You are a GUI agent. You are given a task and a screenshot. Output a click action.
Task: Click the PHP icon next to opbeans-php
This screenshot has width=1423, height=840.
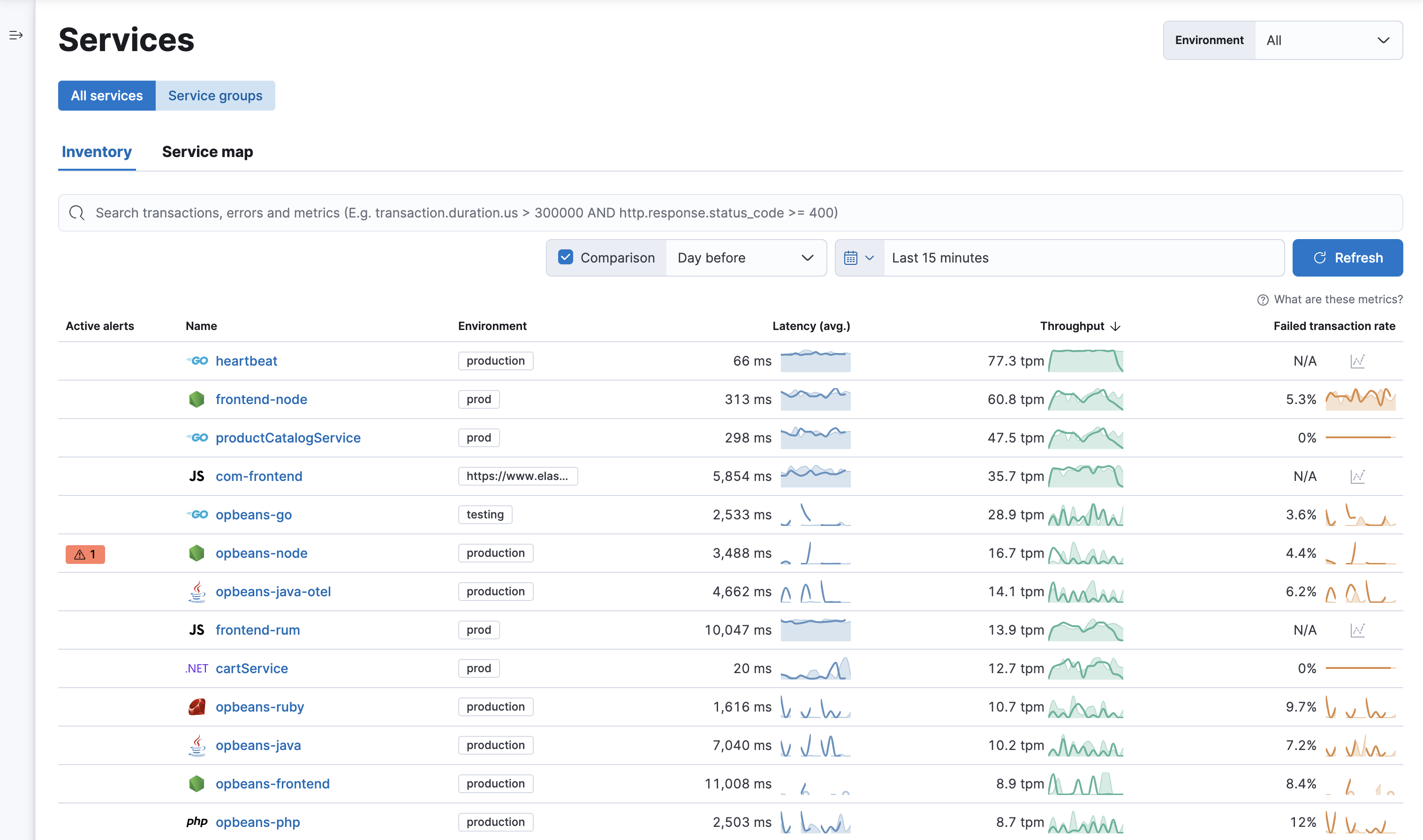197,822
